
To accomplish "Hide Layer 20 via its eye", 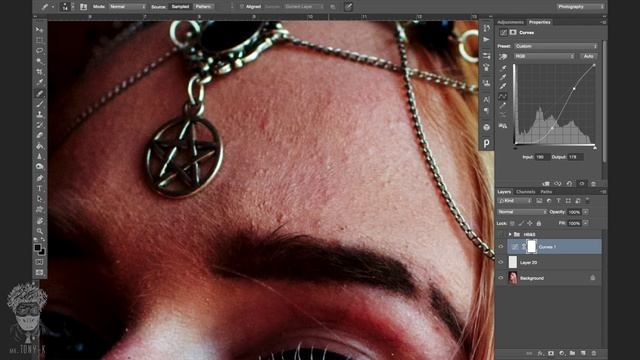I will 501,262.
